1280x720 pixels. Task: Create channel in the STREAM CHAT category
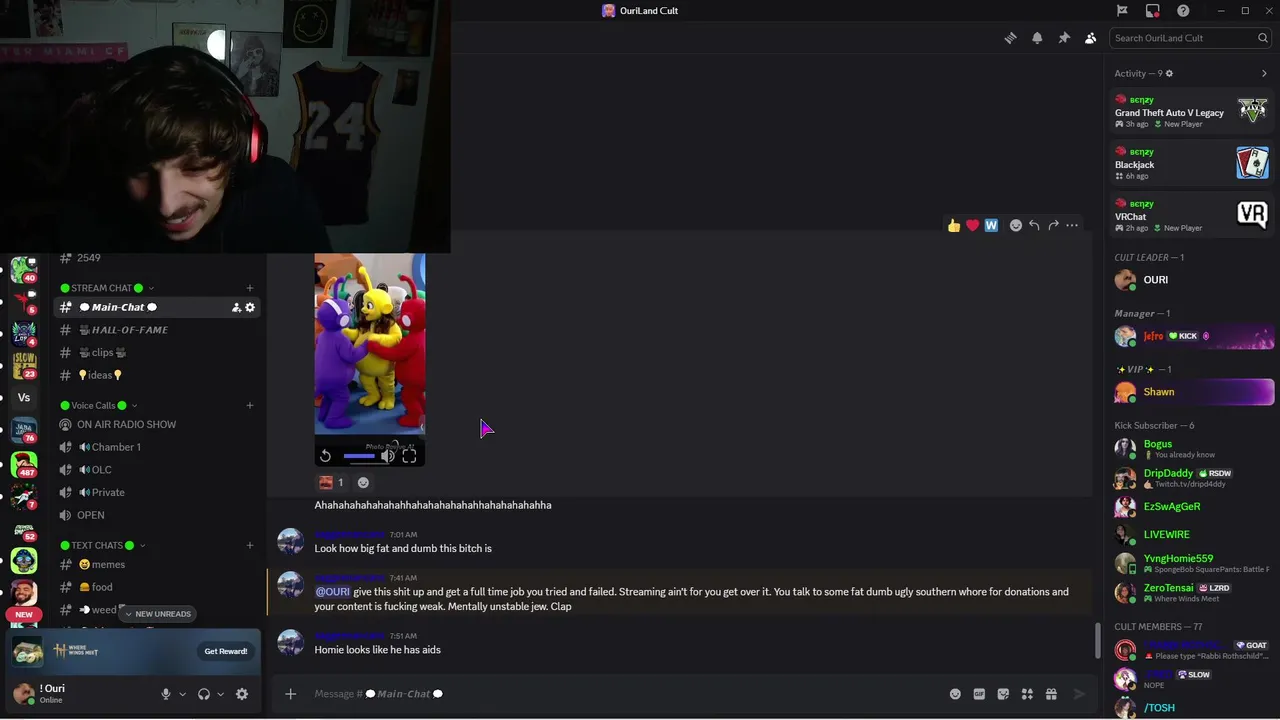(250, 288)
